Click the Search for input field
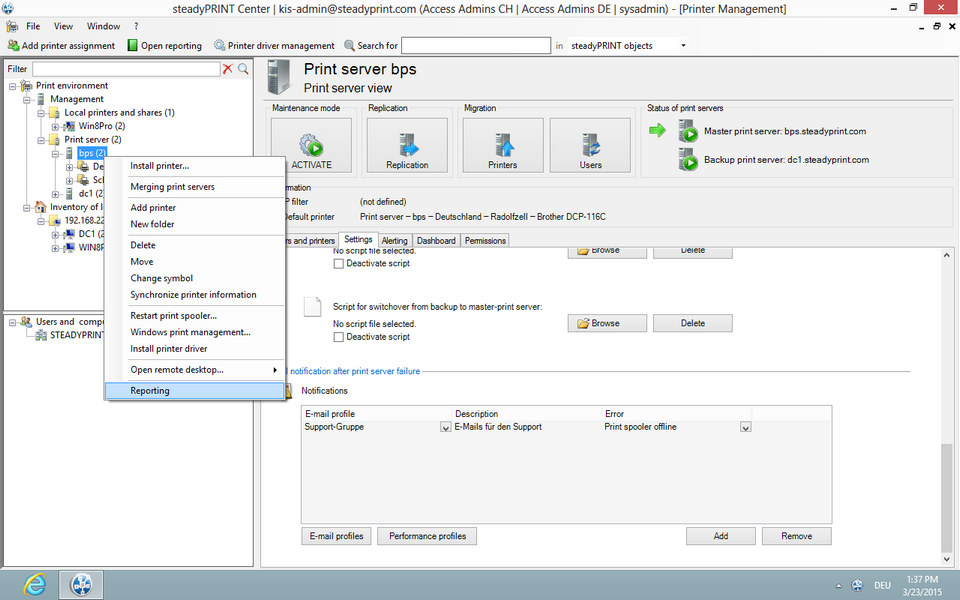 (476, 45)
